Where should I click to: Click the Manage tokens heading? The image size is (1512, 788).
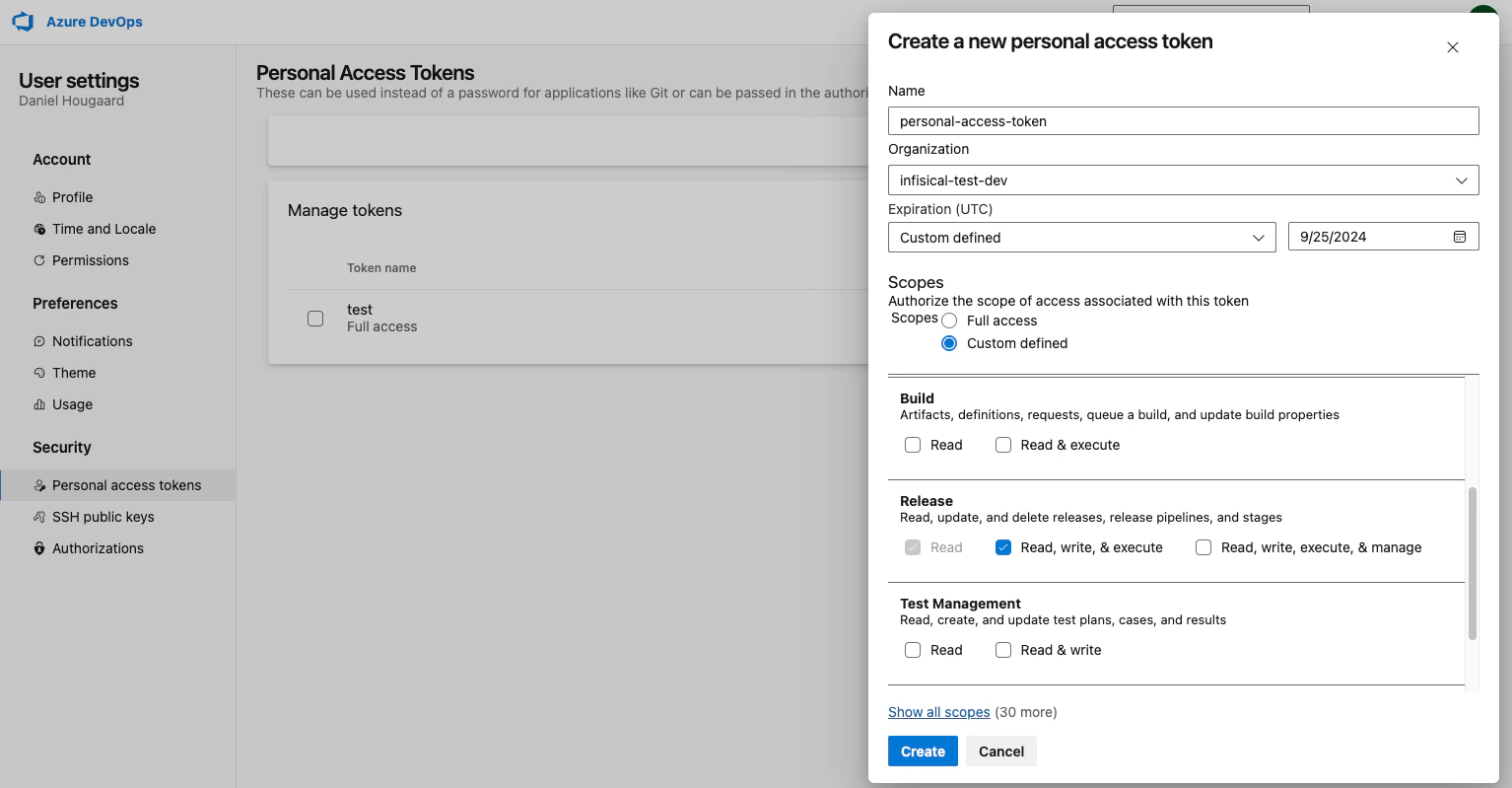tap(345, 210)
